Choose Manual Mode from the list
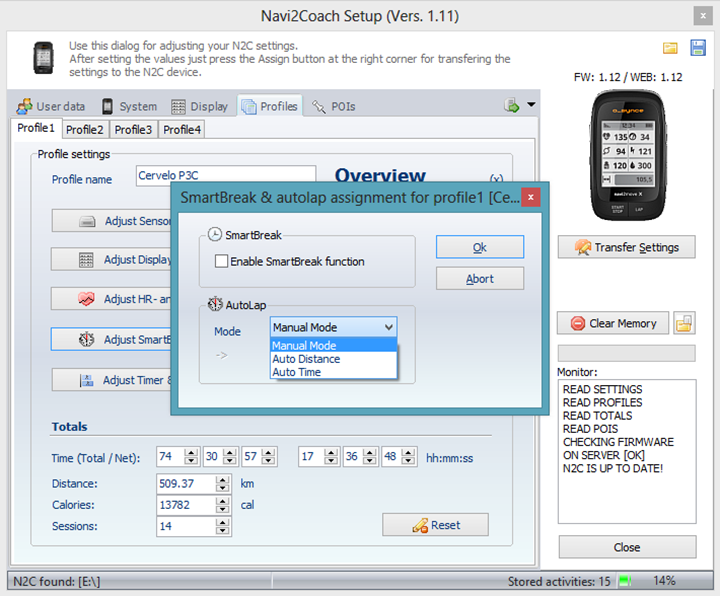The image size is (720, 596). coord(334,345)
